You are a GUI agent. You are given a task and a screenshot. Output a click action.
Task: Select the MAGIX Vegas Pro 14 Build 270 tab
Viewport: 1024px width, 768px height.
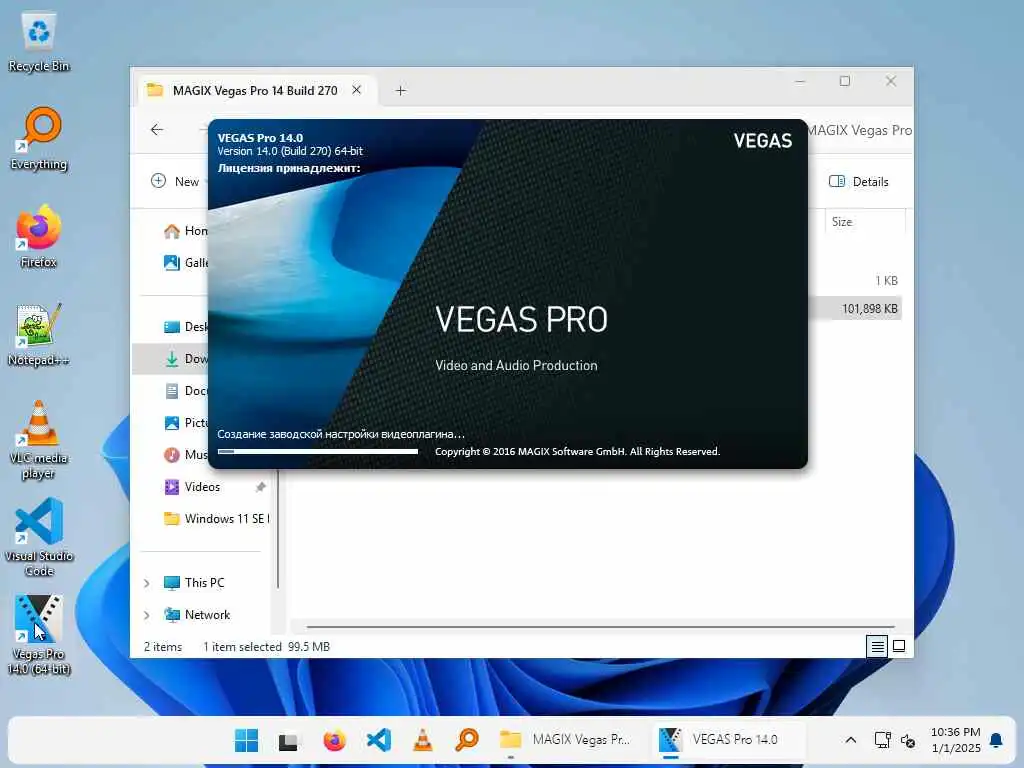pyautogui.click(x=256, y=91)
